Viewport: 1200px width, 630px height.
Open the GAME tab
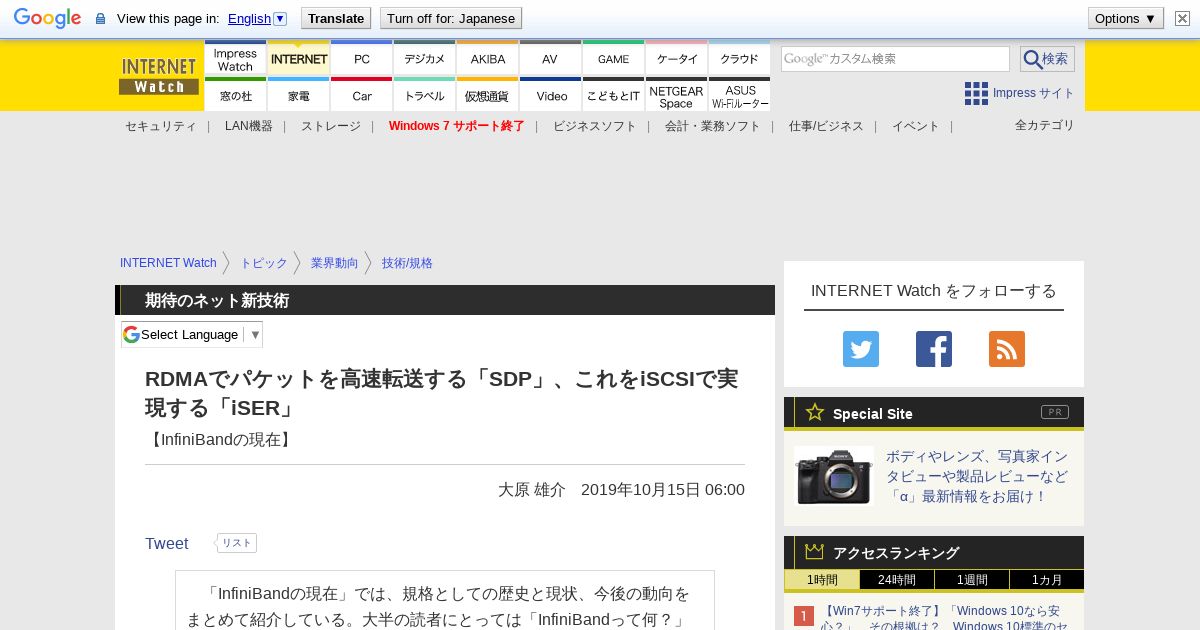[x=614, y=59]
